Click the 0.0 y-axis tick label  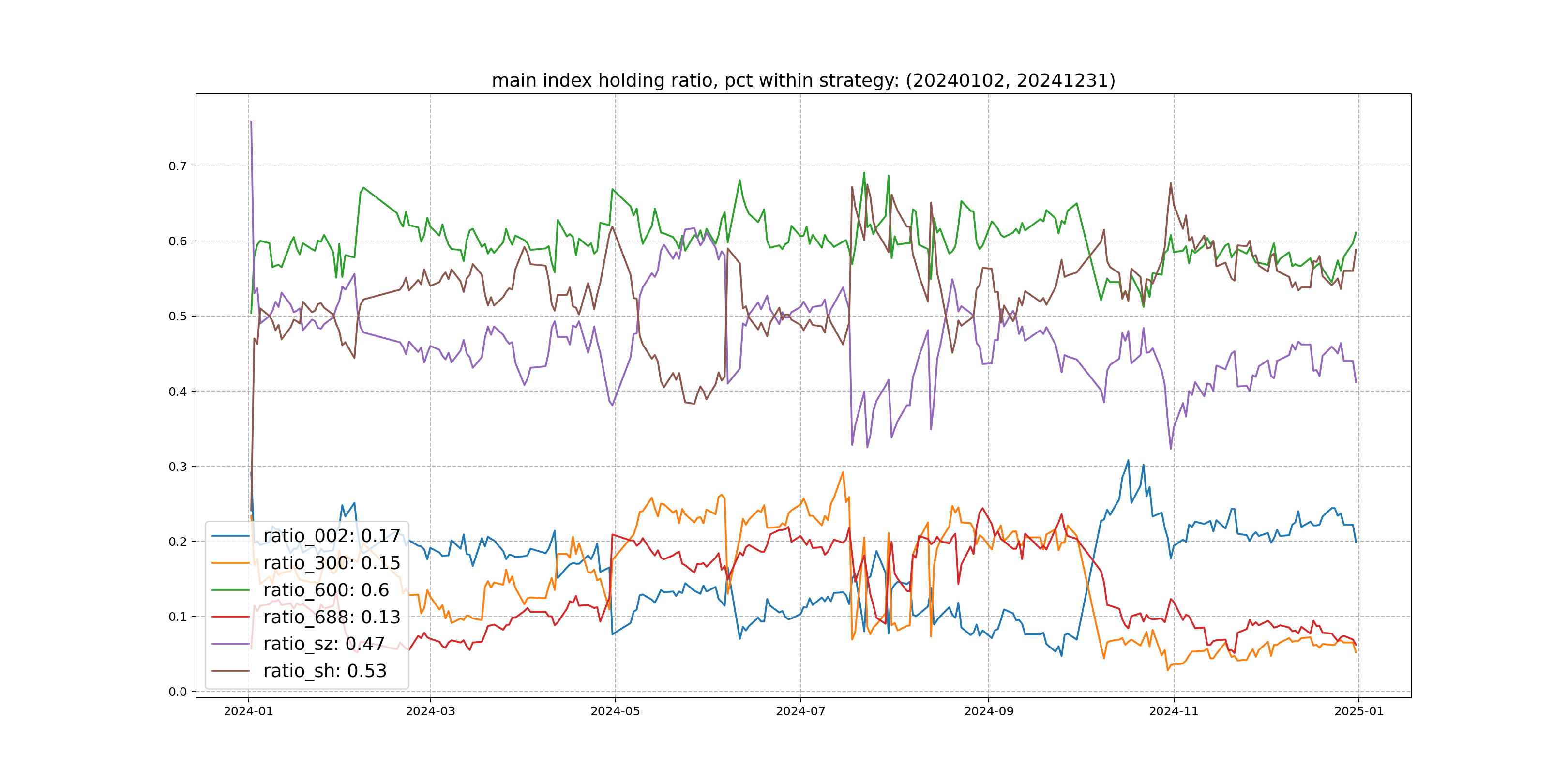point(178,692)
